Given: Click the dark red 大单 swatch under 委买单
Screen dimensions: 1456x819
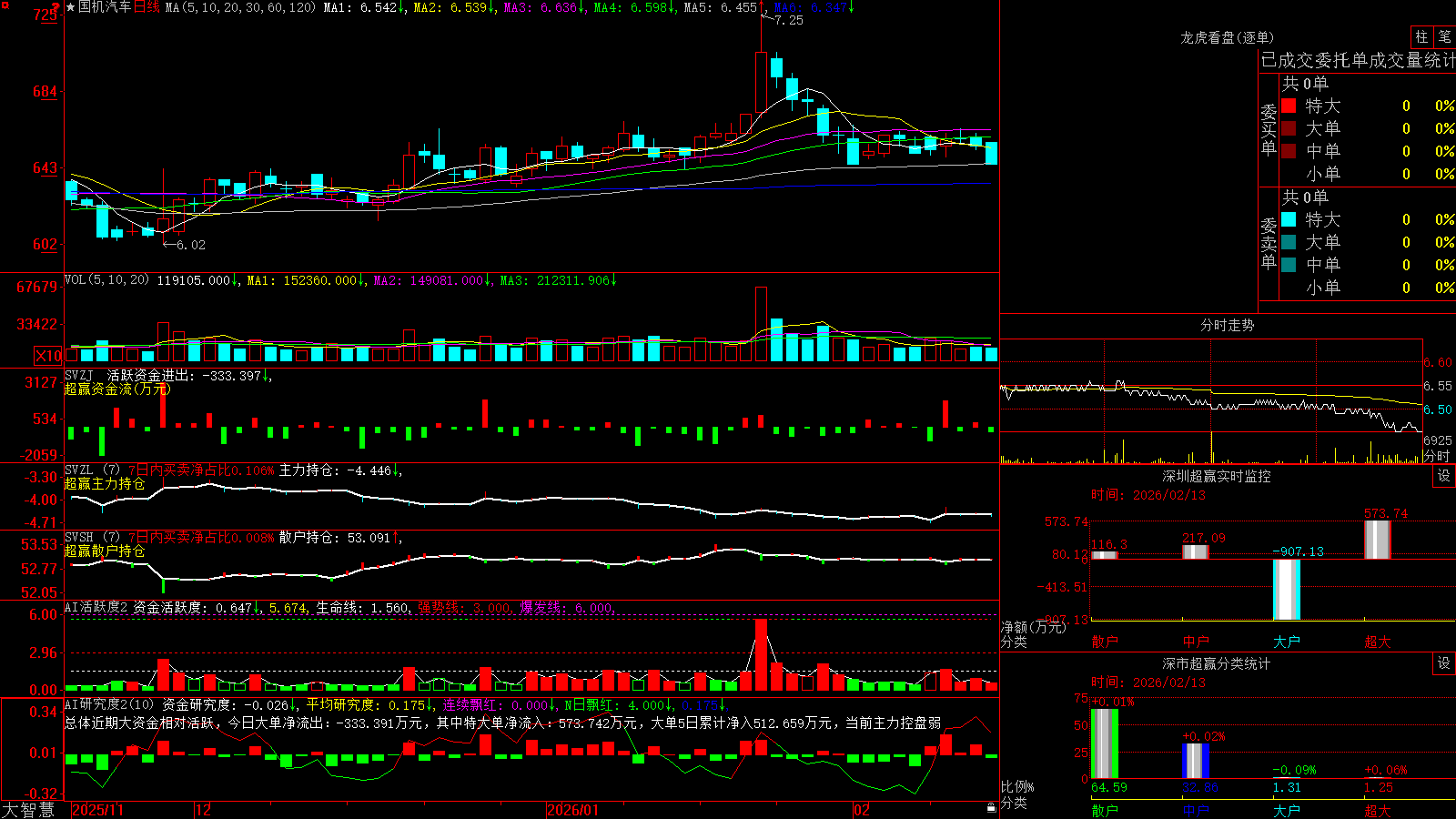Looking at the screenshot, I should click(1289, 128).
